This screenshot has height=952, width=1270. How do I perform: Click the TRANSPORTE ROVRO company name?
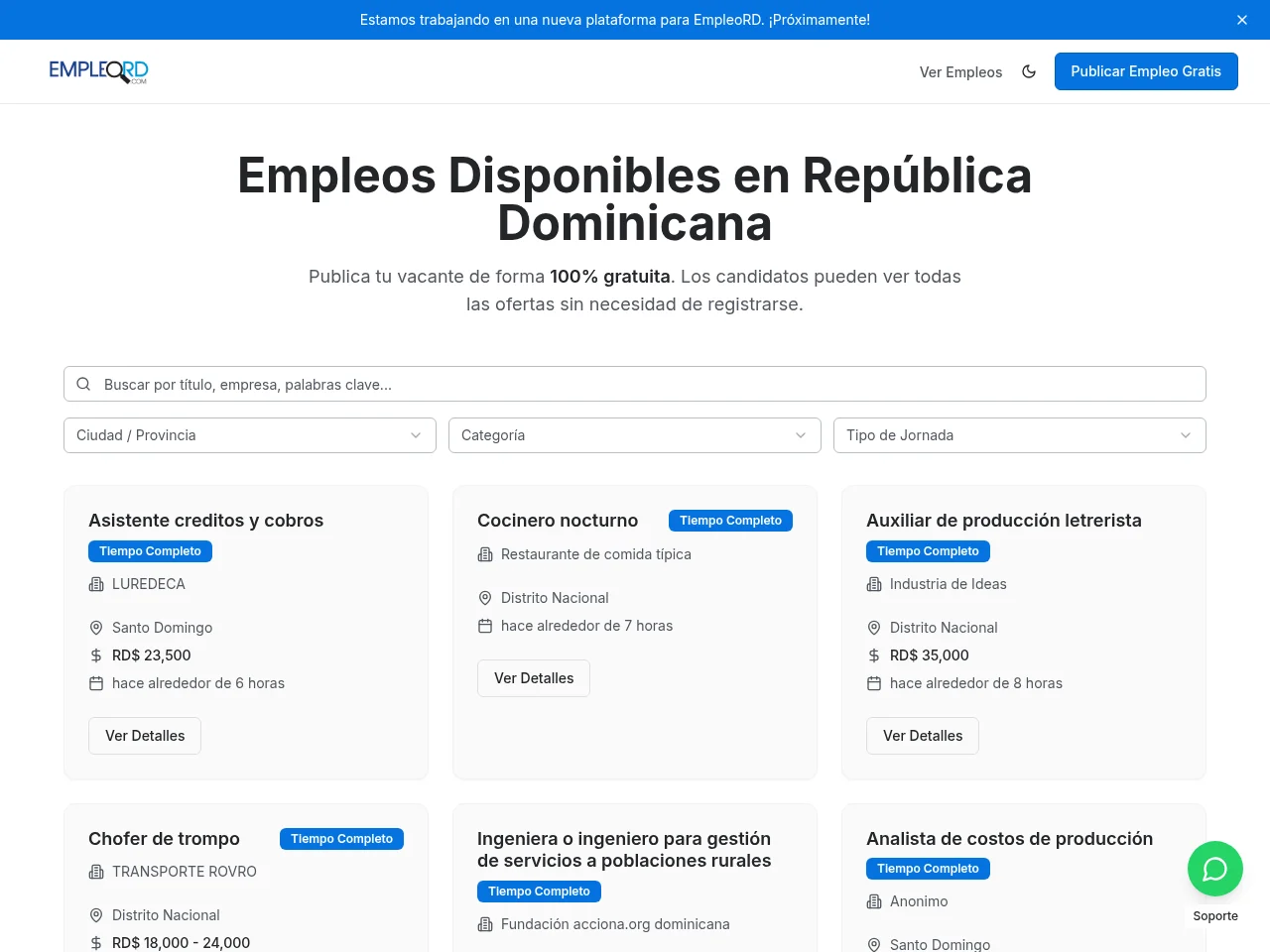185,872
